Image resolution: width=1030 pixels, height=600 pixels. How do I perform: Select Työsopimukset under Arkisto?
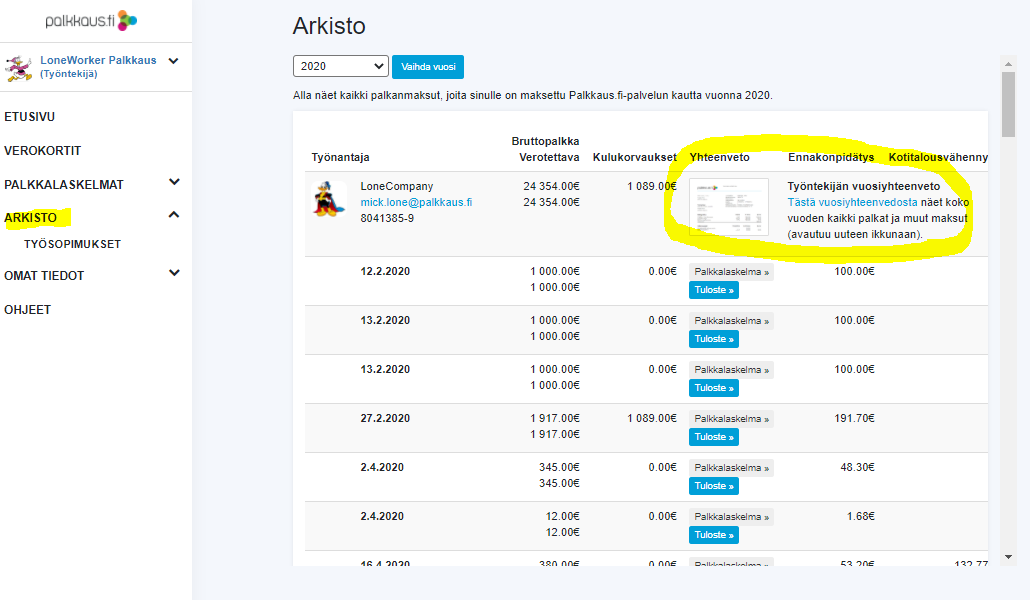(72, 244)
